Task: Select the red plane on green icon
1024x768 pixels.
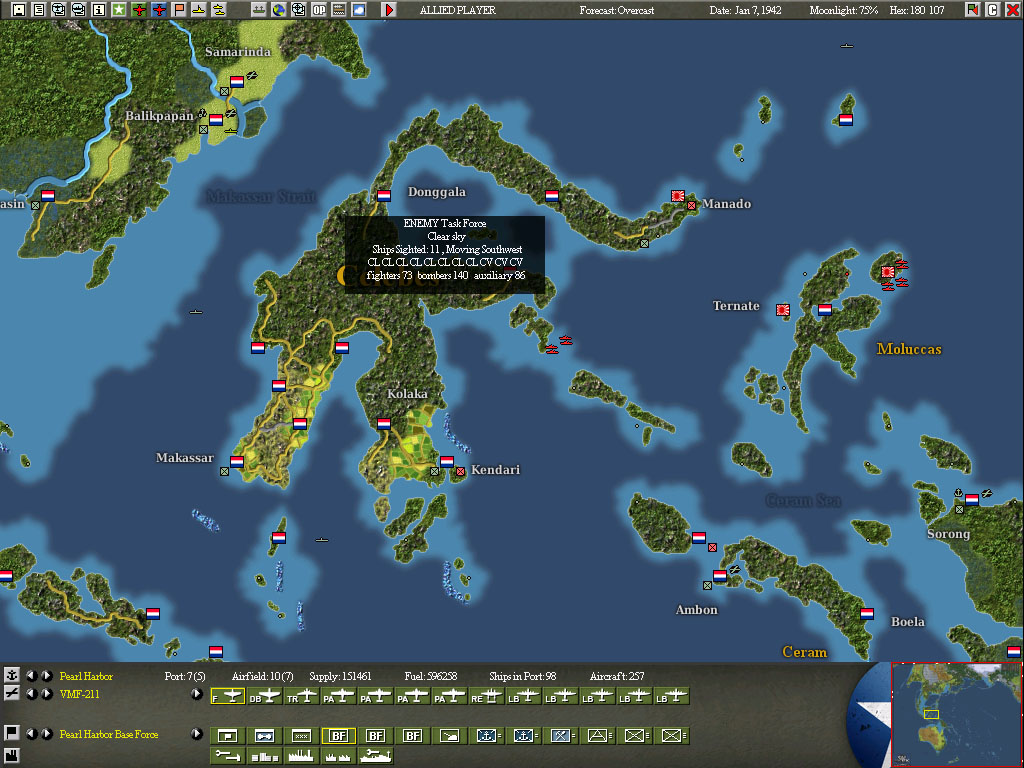Action: [139, 10]
